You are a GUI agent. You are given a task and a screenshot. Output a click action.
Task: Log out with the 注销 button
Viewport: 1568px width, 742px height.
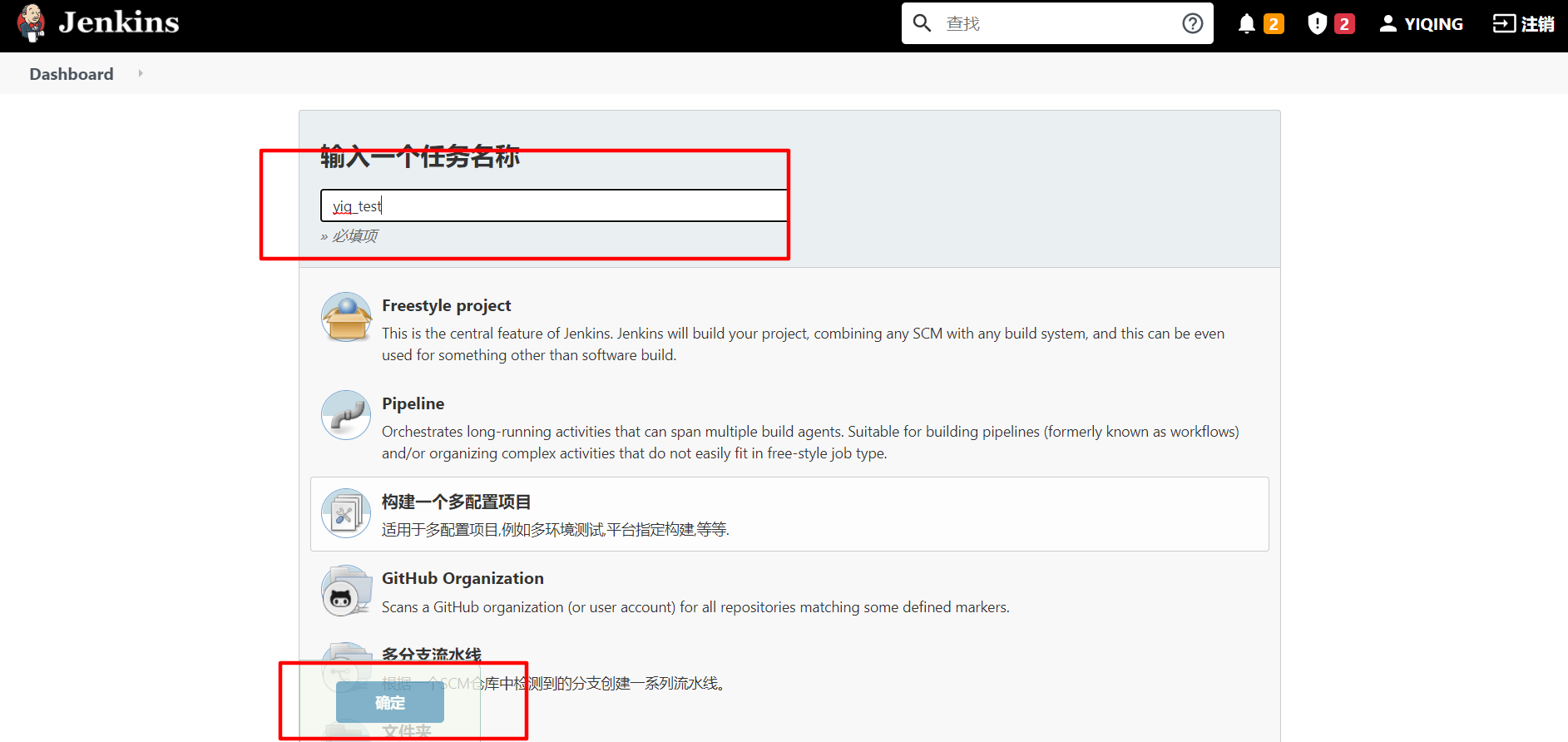click(x=1524, y=24)
